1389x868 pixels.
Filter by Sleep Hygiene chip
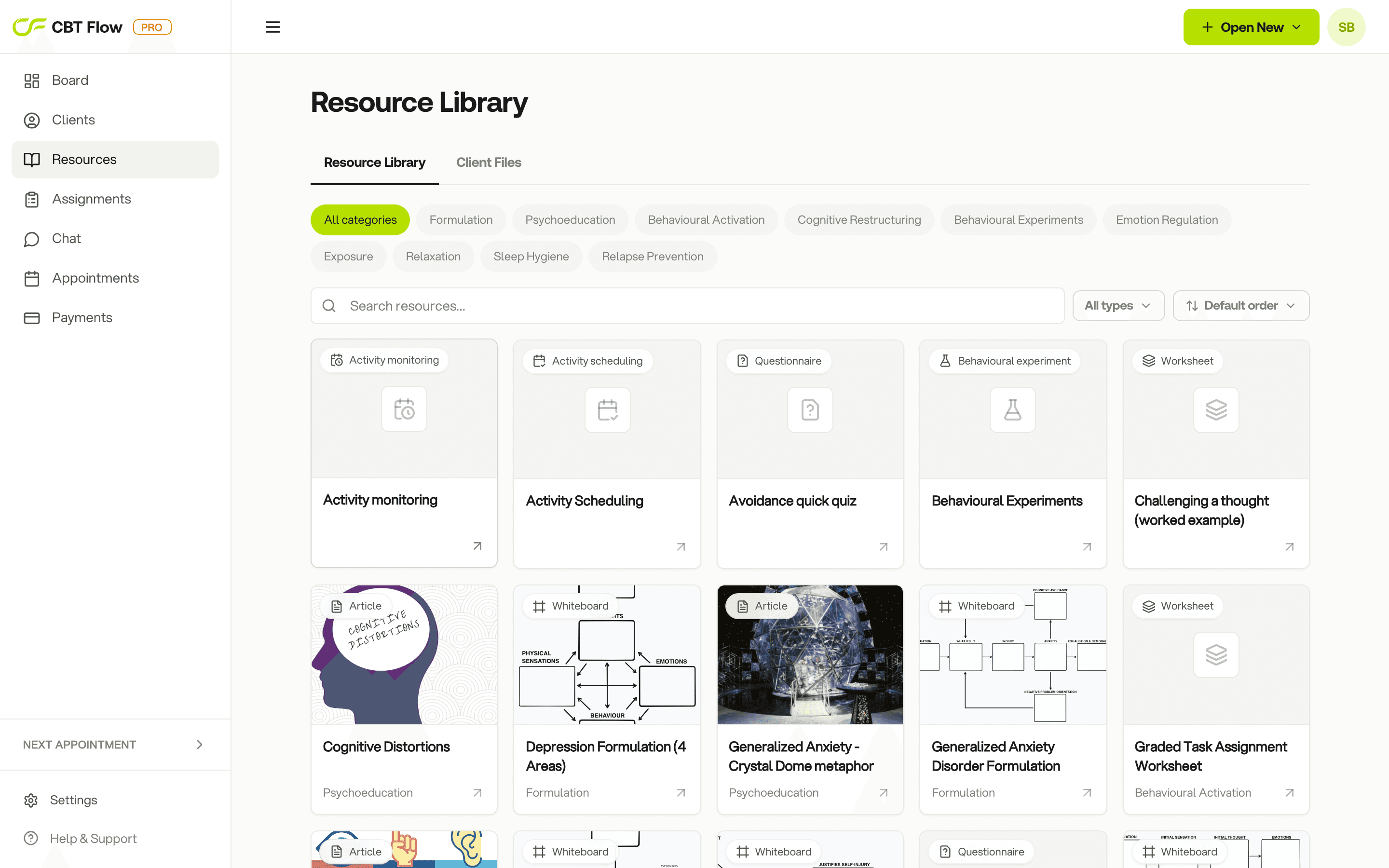pyautogui.click(x=531, y=257)
